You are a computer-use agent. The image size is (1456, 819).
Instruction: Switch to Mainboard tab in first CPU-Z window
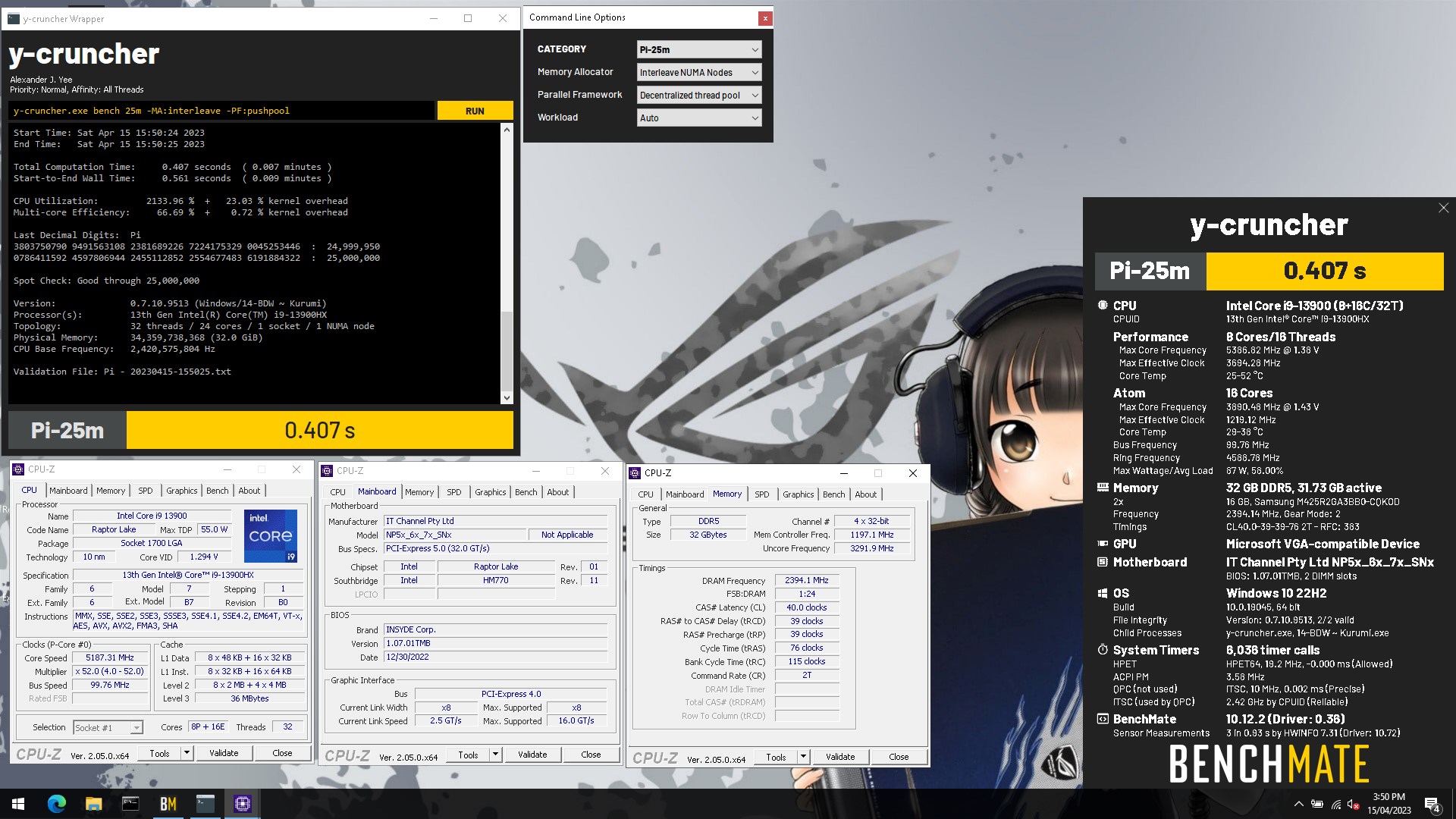click(x=68, y=491)
